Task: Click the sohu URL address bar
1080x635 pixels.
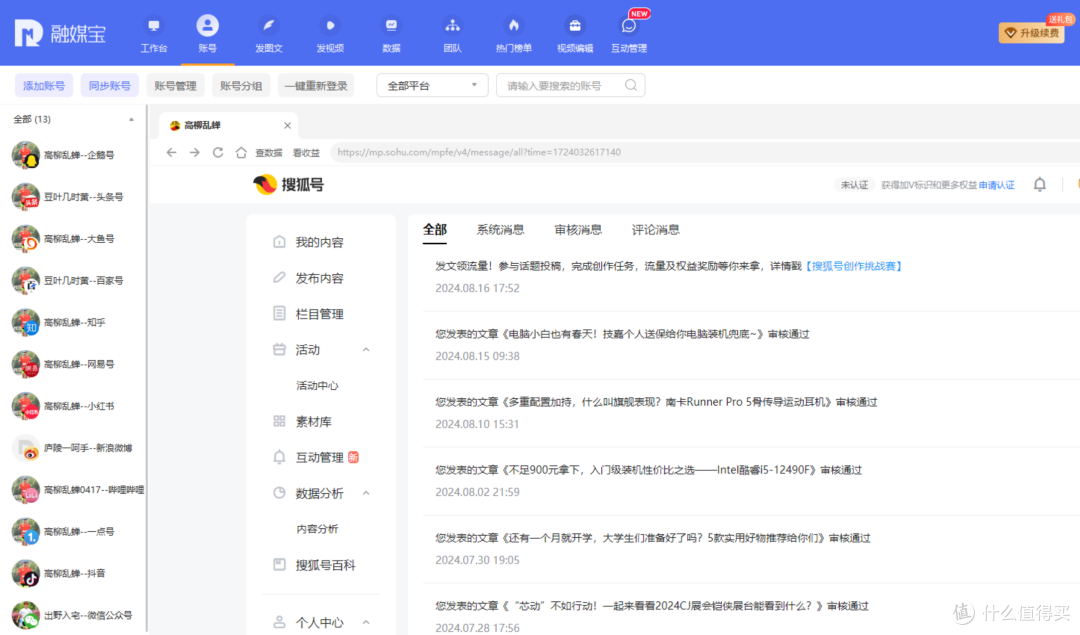Action: coord(703,152)
